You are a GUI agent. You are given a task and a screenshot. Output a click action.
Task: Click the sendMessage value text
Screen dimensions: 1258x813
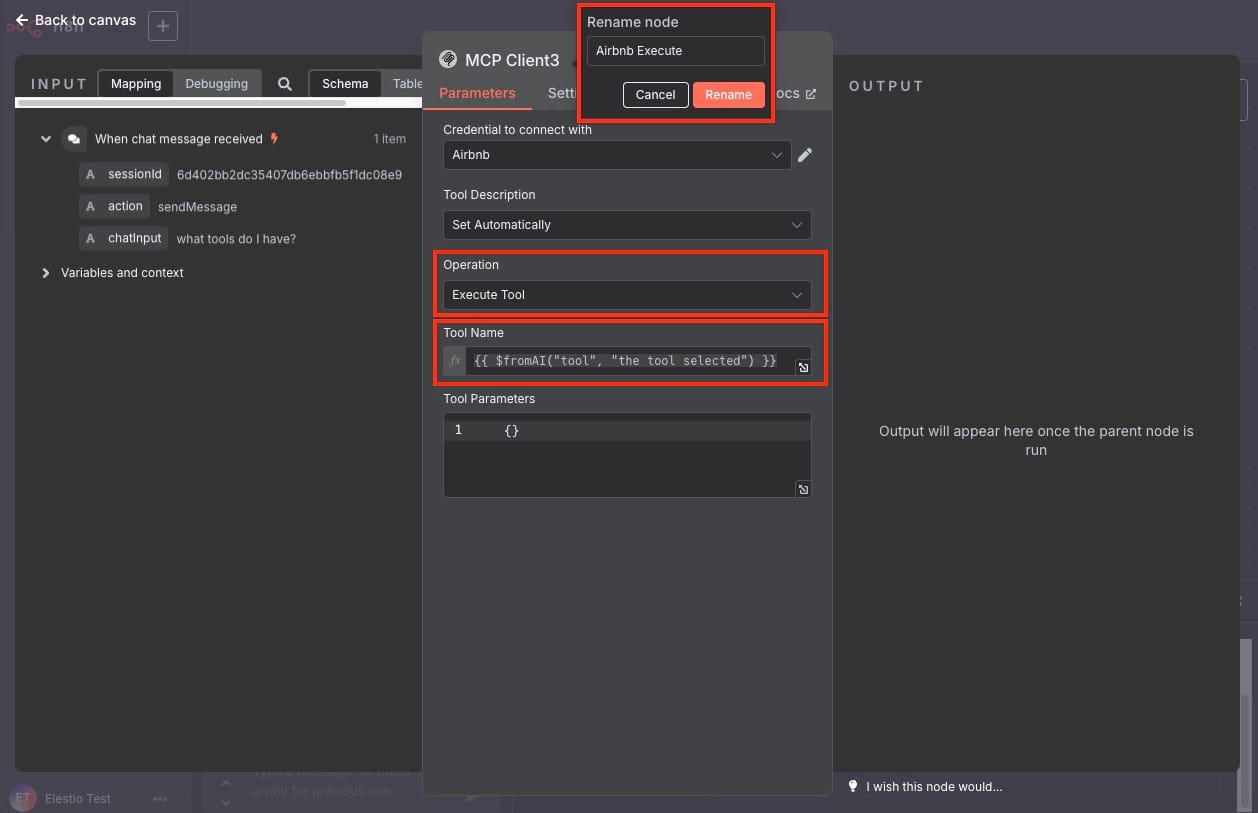(x=197, y=207)
